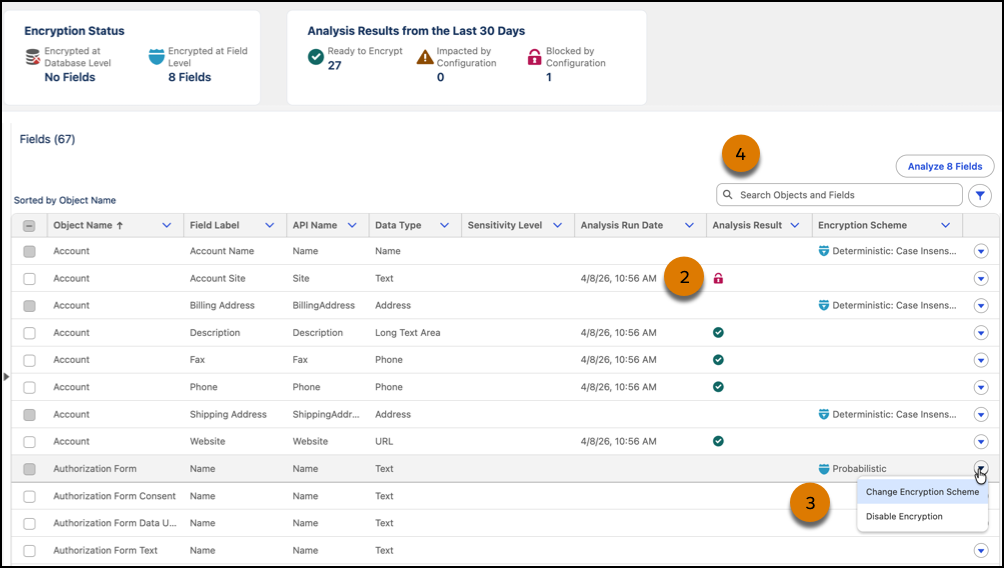Viewport: 1004px width, 568px height.
Task: Open the Object Name column menu
Action: [x=166, y=225]
